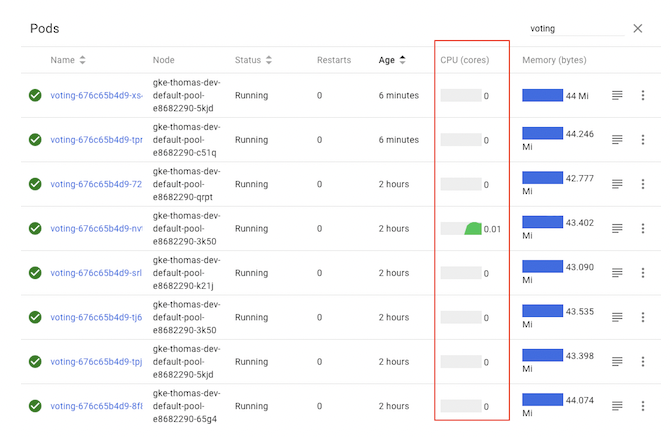The image size is (672, 437).
Task: Open three-dot menu for the 43.402 Mi pod
Action: [643, 229]
